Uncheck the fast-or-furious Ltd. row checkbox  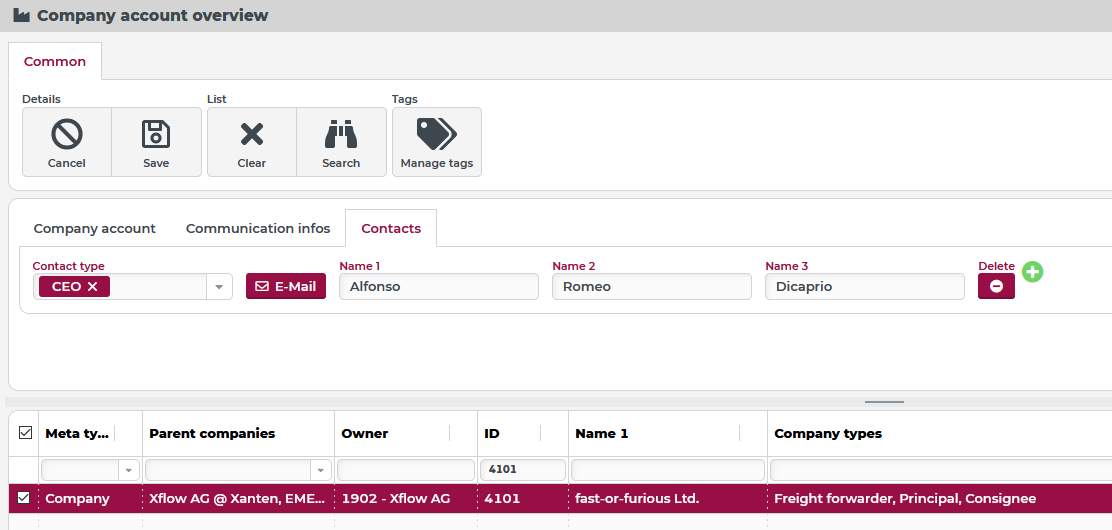[24, 498]
